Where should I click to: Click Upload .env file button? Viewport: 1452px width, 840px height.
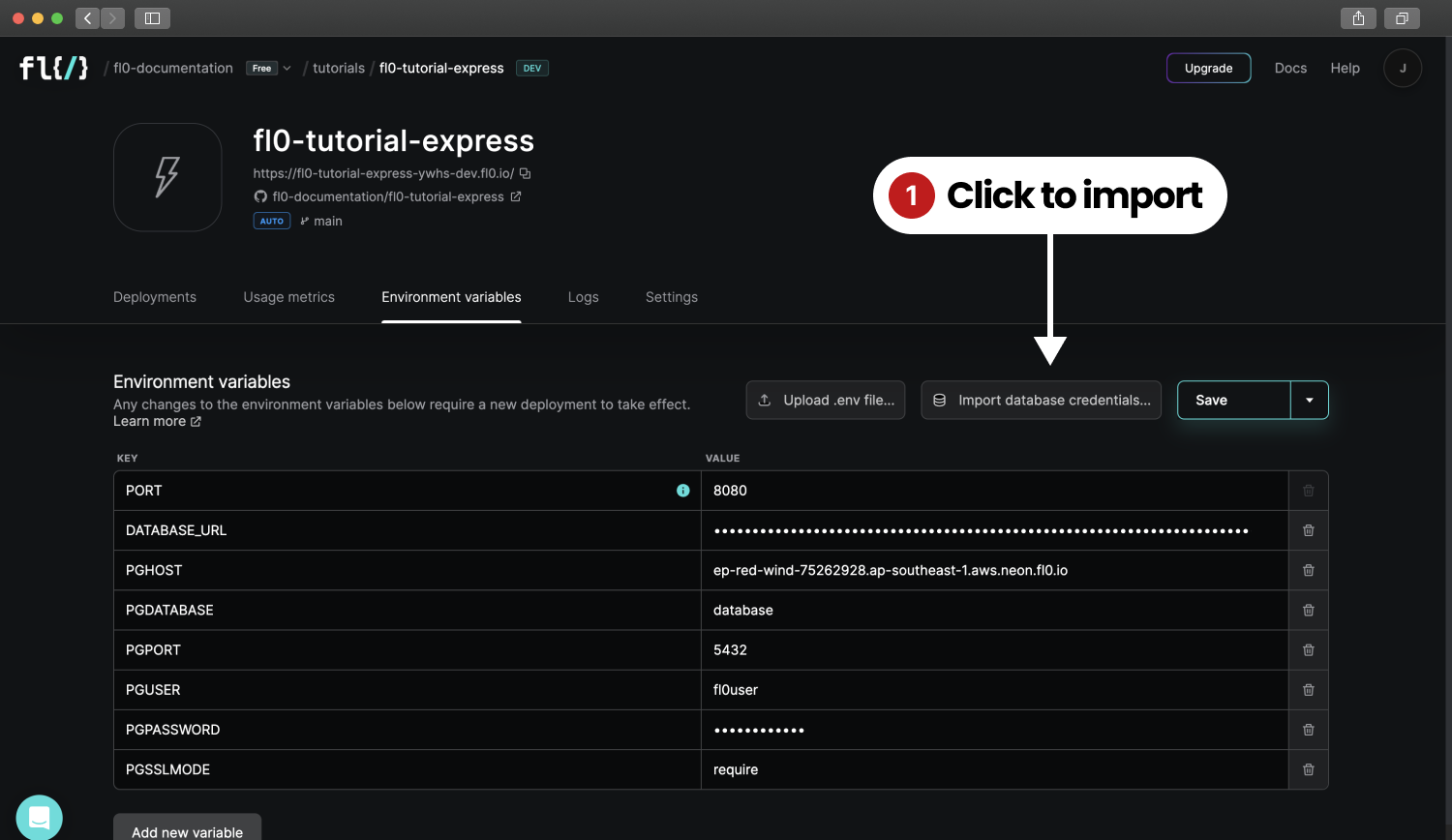pos(826,401)
